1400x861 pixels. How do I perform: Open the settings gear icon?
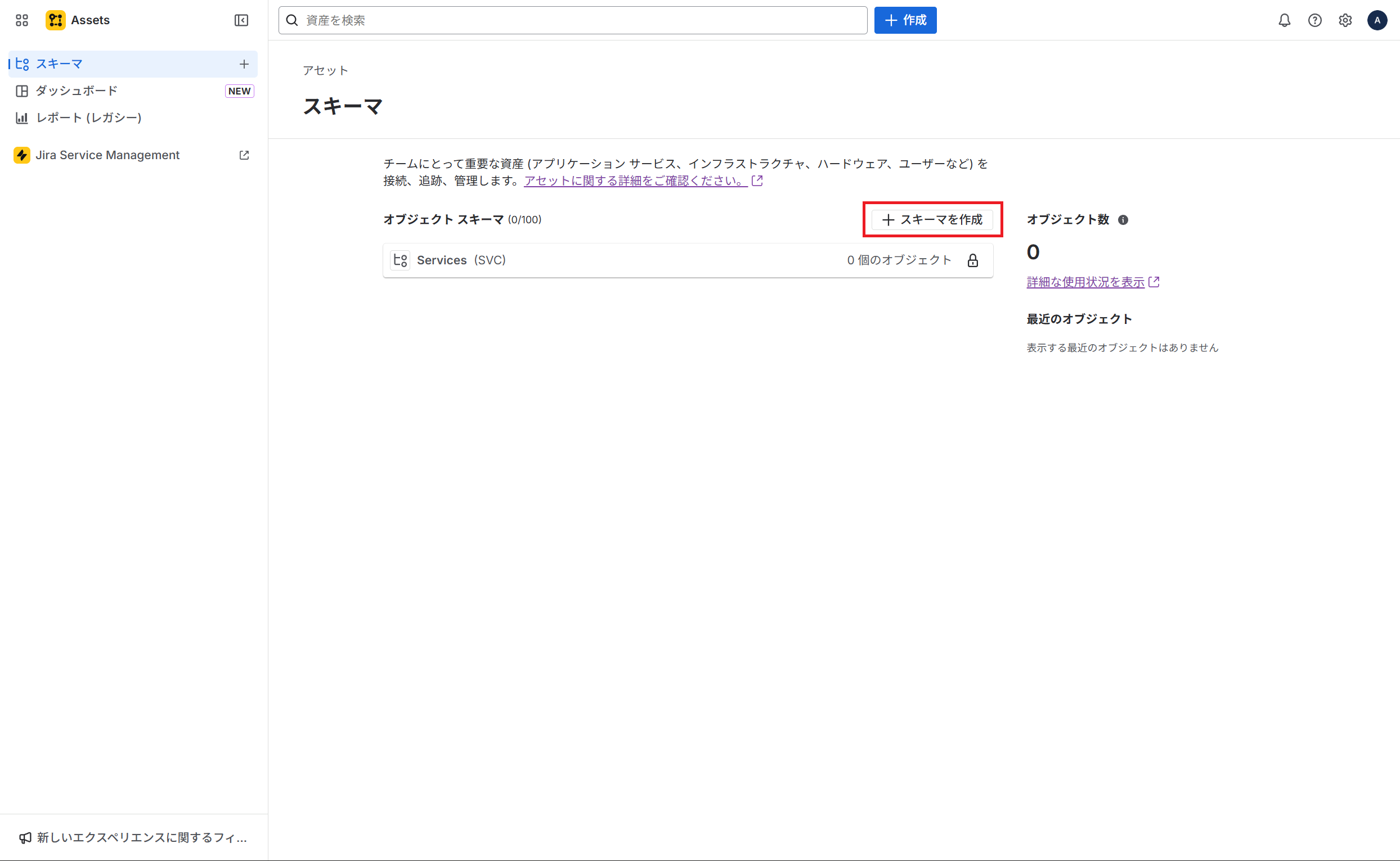pos(1345,20)
